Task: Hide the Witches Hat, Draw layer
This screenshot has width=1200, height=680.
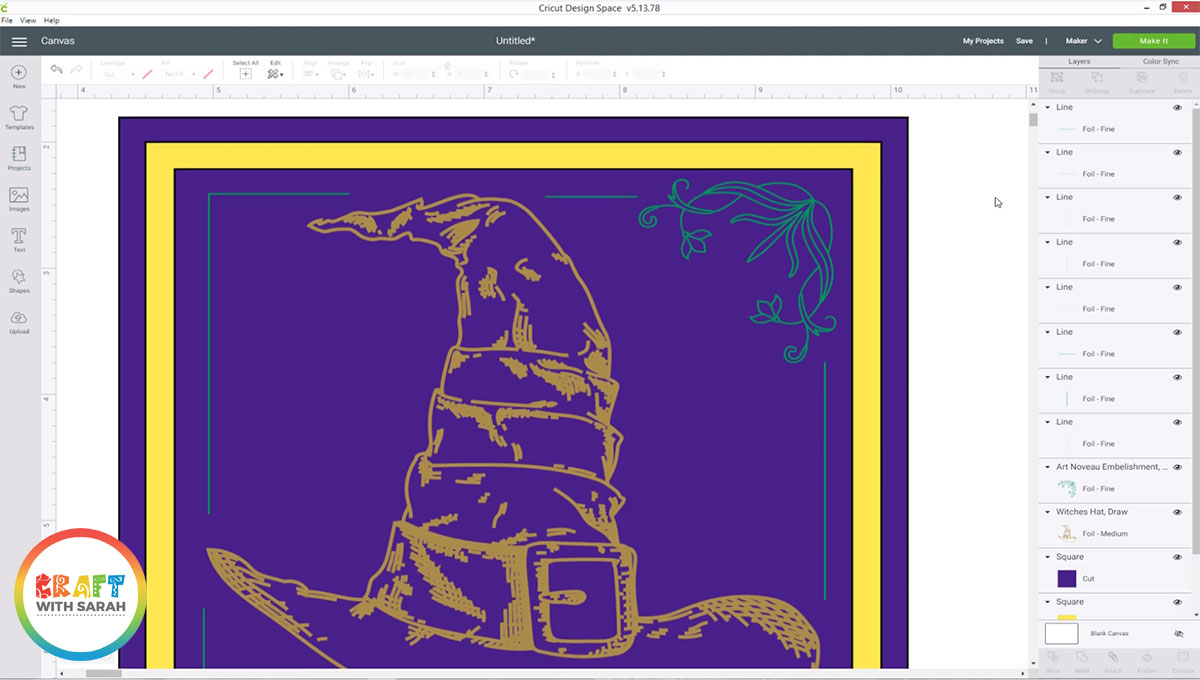Action: [1177, 512]
